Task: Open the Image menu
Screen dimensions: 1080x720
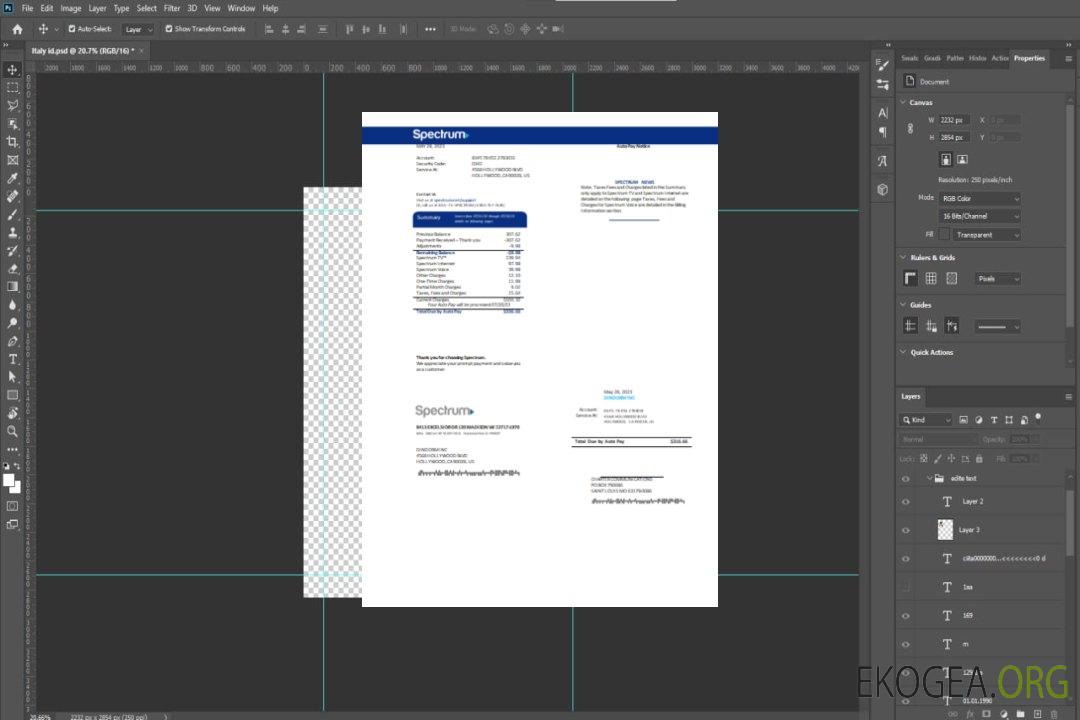Action: tap(71, 8)
